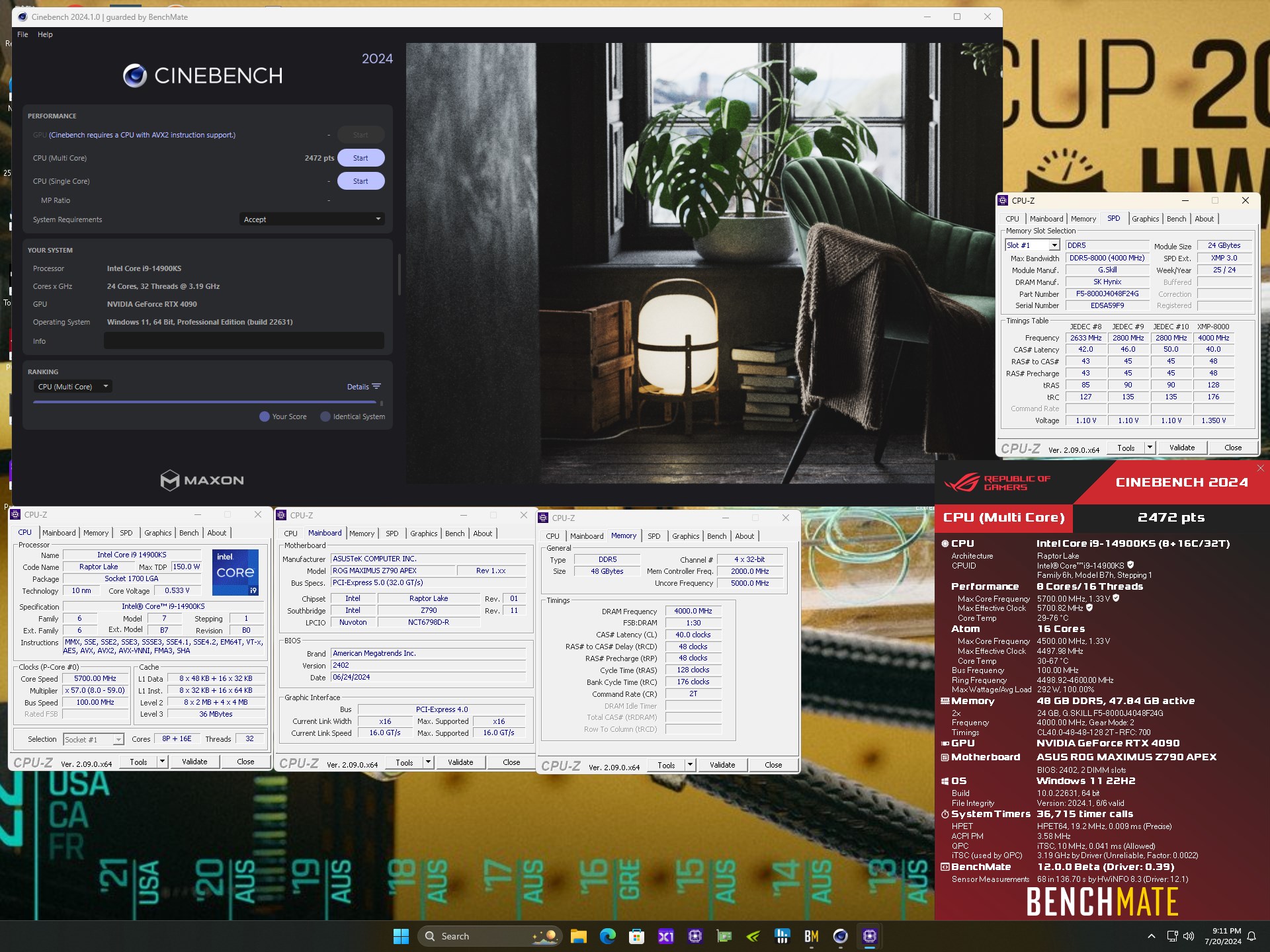Screen dimensions: 1270x952
Task: Click the Cinebench panel vertical scrollbar
Action: [400, 274]
